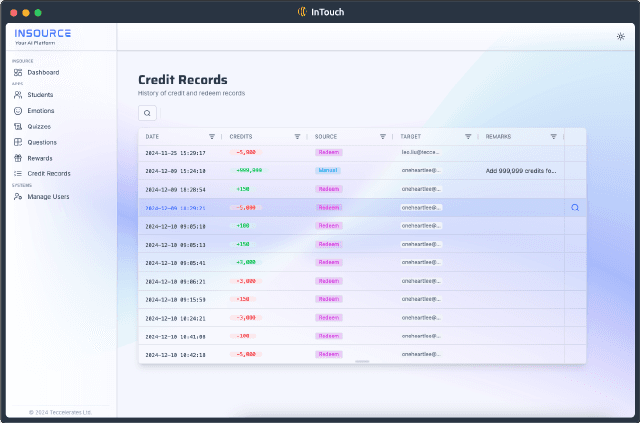Click the CREDITS column header
Screen dimensions: 640x423
(x=241, y=136)
